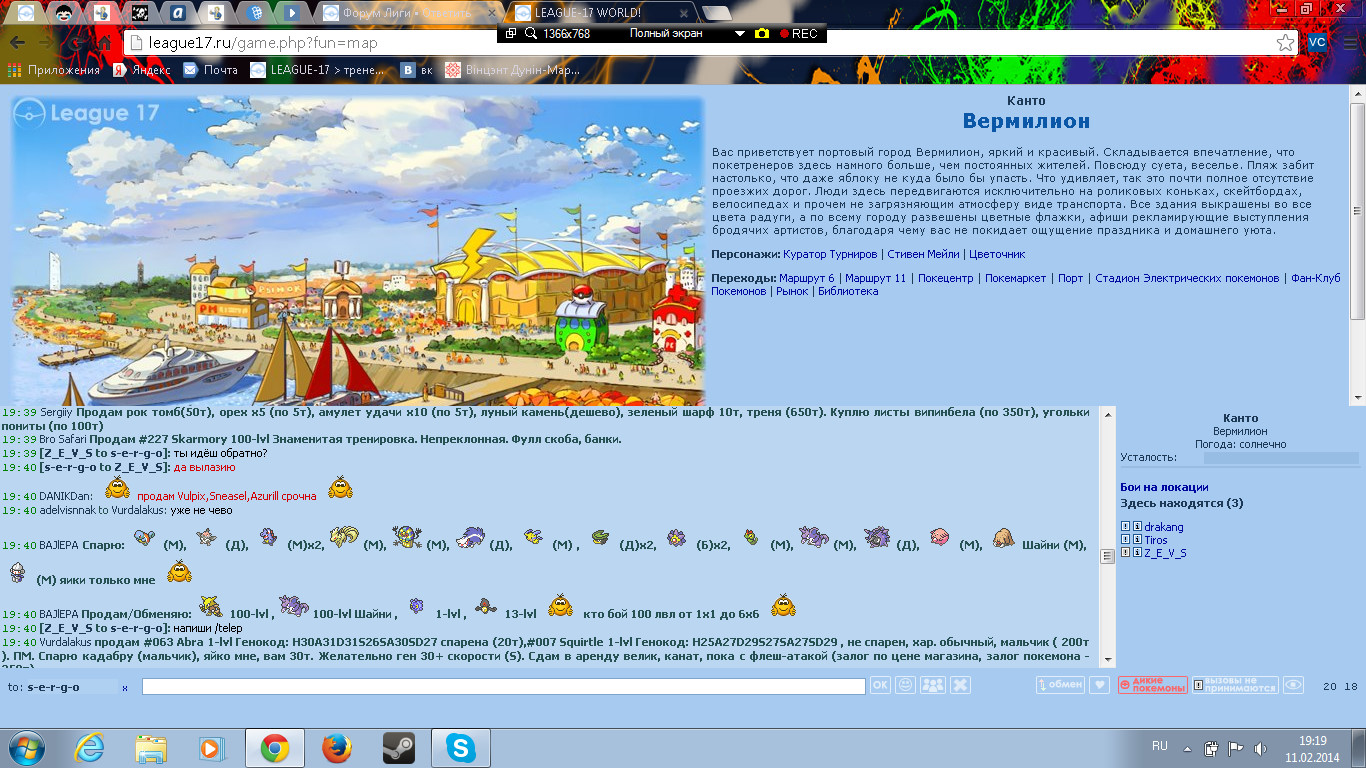
Task: Open Firefox from taskbar
Action: pos(337,748)
